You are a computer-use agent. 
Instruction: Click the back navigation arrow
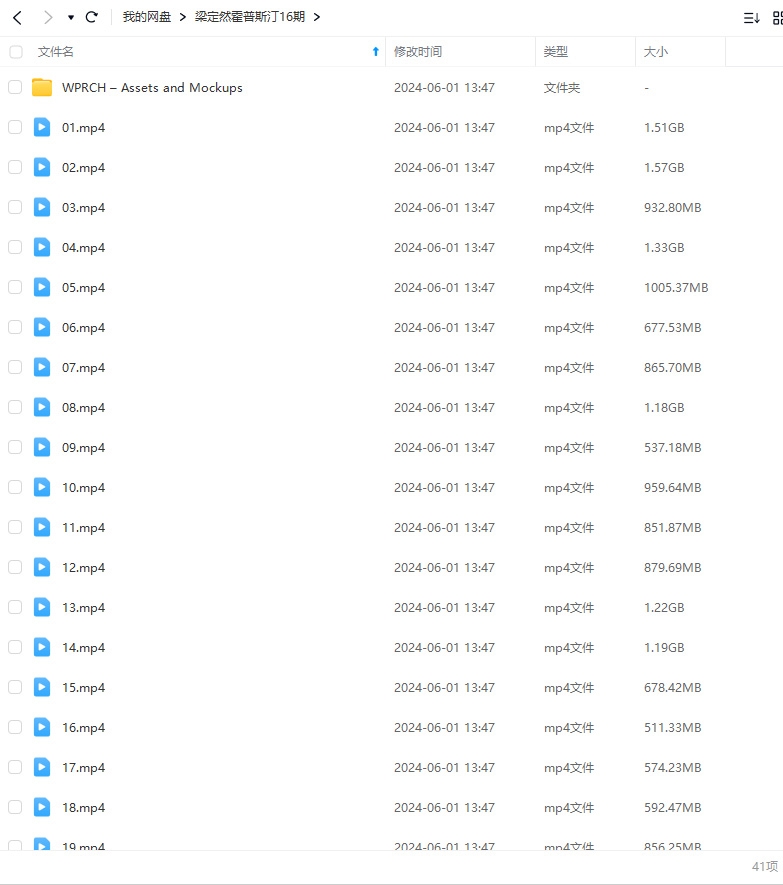(17, 17)
